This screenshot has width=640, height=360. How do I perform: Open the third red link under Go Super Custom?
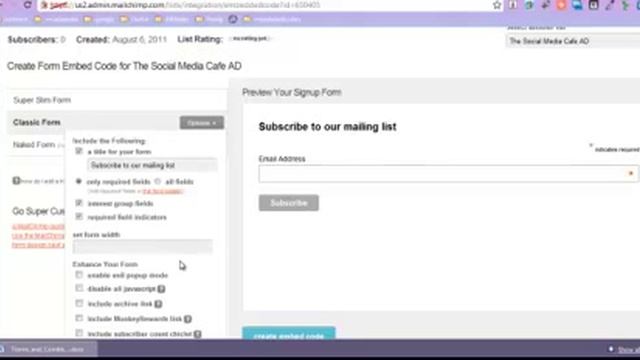(38, 245)
